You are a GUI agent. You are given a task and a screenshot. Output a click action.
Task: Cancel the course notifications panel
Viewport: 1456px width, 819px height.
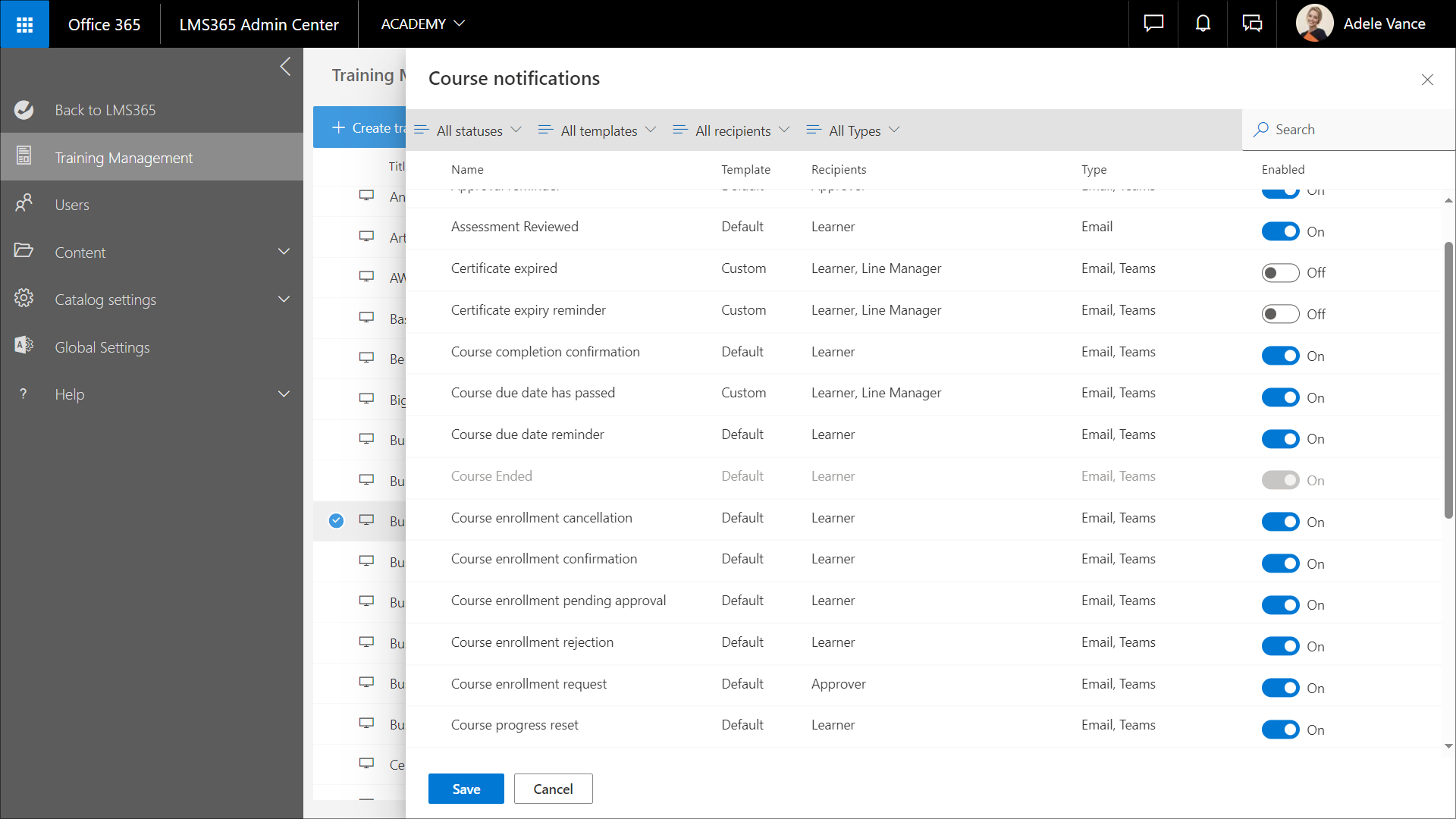click(553, 789)
